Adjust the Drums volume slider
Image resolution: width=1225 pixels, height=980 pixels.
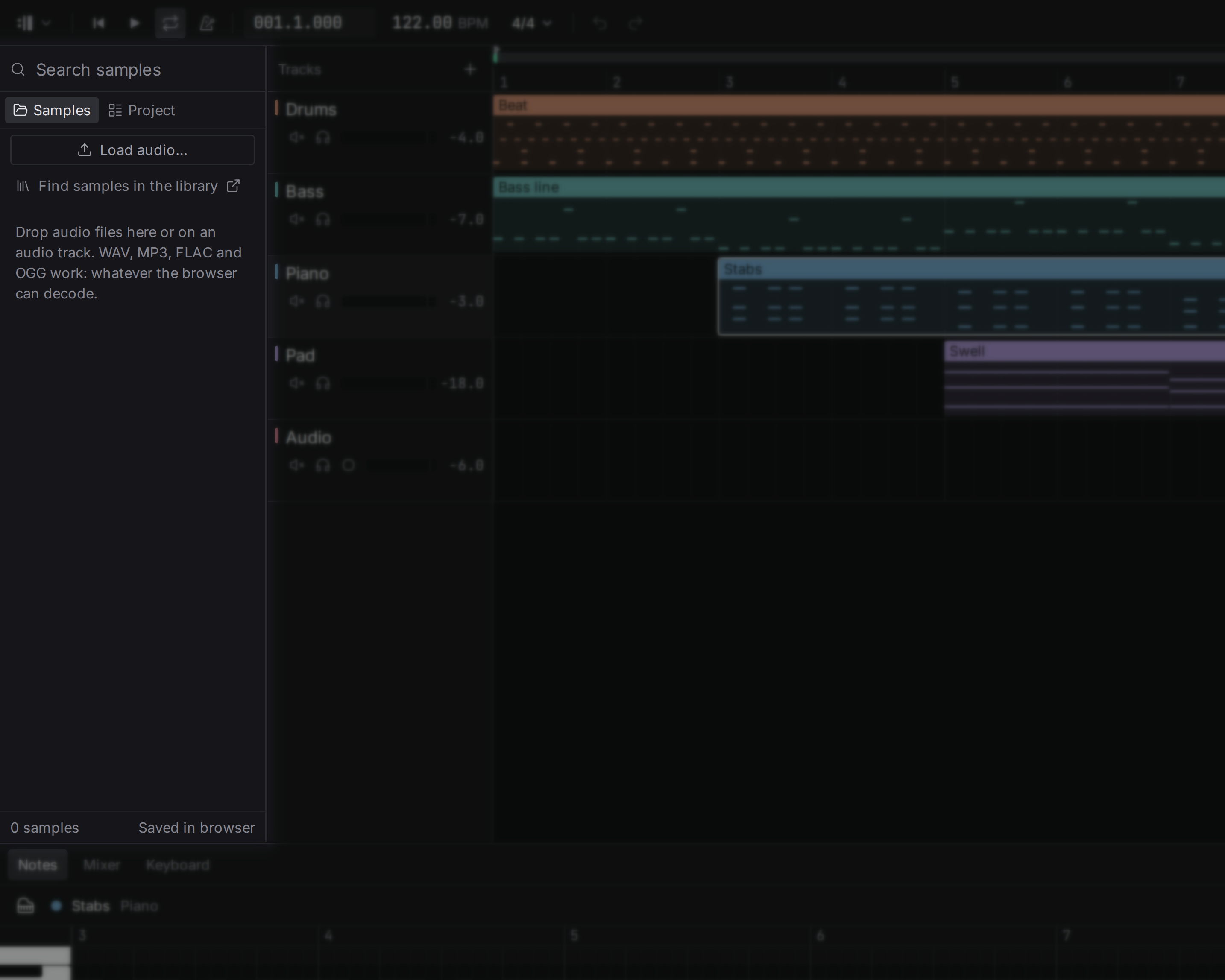(x=389, y=137)
